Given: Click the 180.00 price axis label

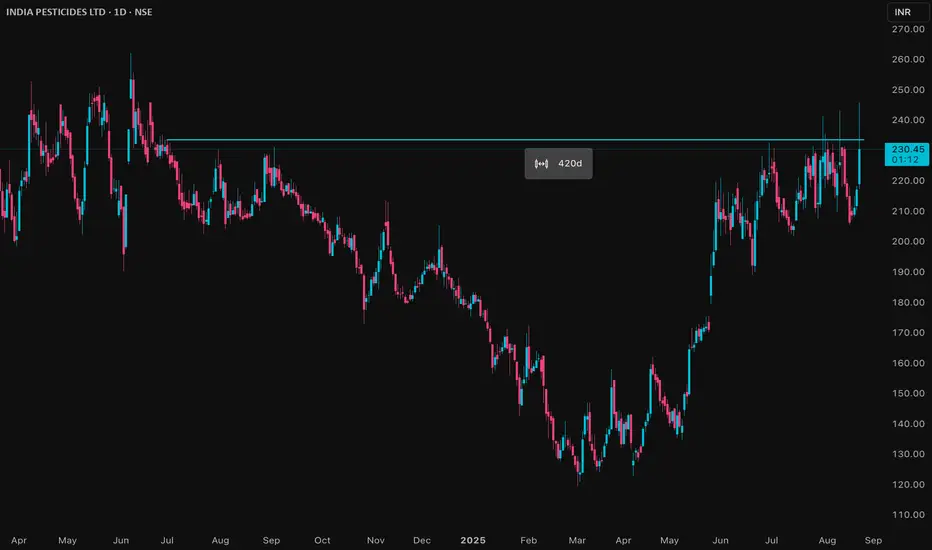Looking at the screenshot, I should pos(908,302).
